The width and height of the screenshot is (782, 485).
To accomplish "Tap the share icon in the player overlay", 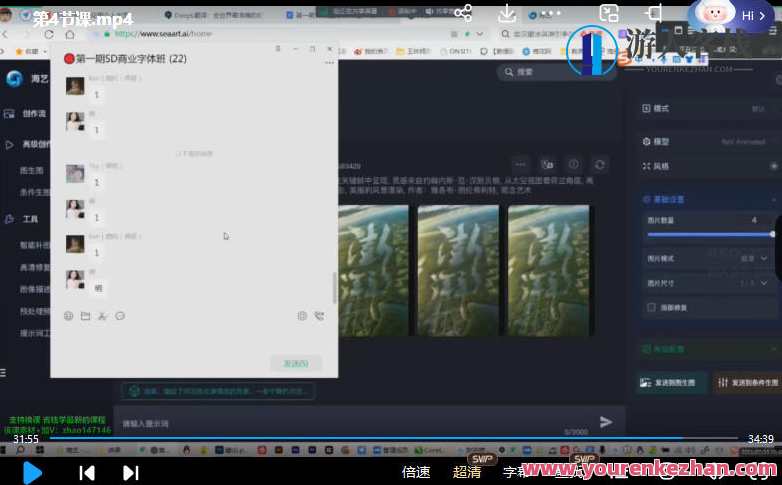I will [463, 13].
